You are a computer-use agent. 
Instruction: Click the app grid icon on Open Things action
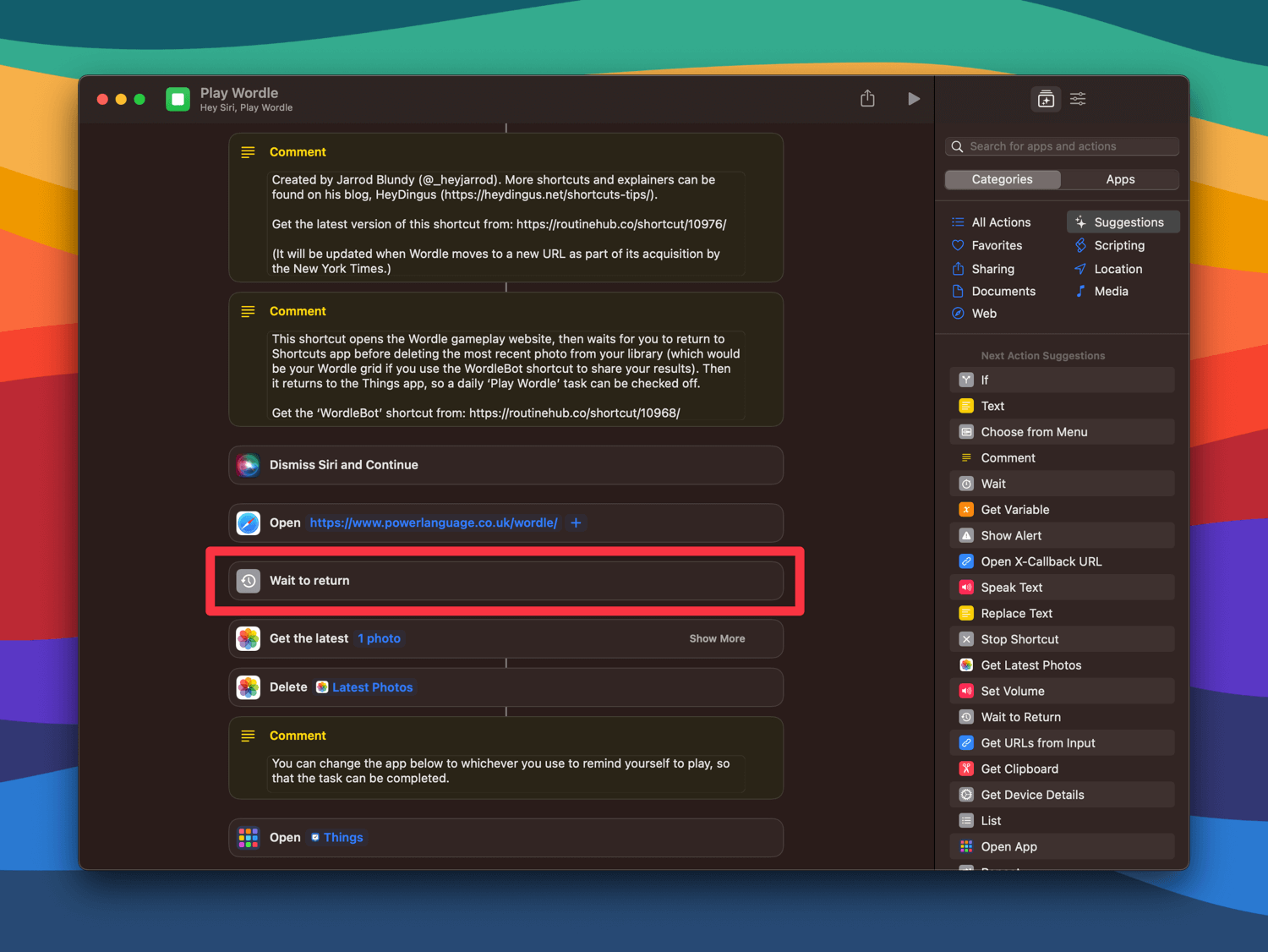[x=249, y=838]
